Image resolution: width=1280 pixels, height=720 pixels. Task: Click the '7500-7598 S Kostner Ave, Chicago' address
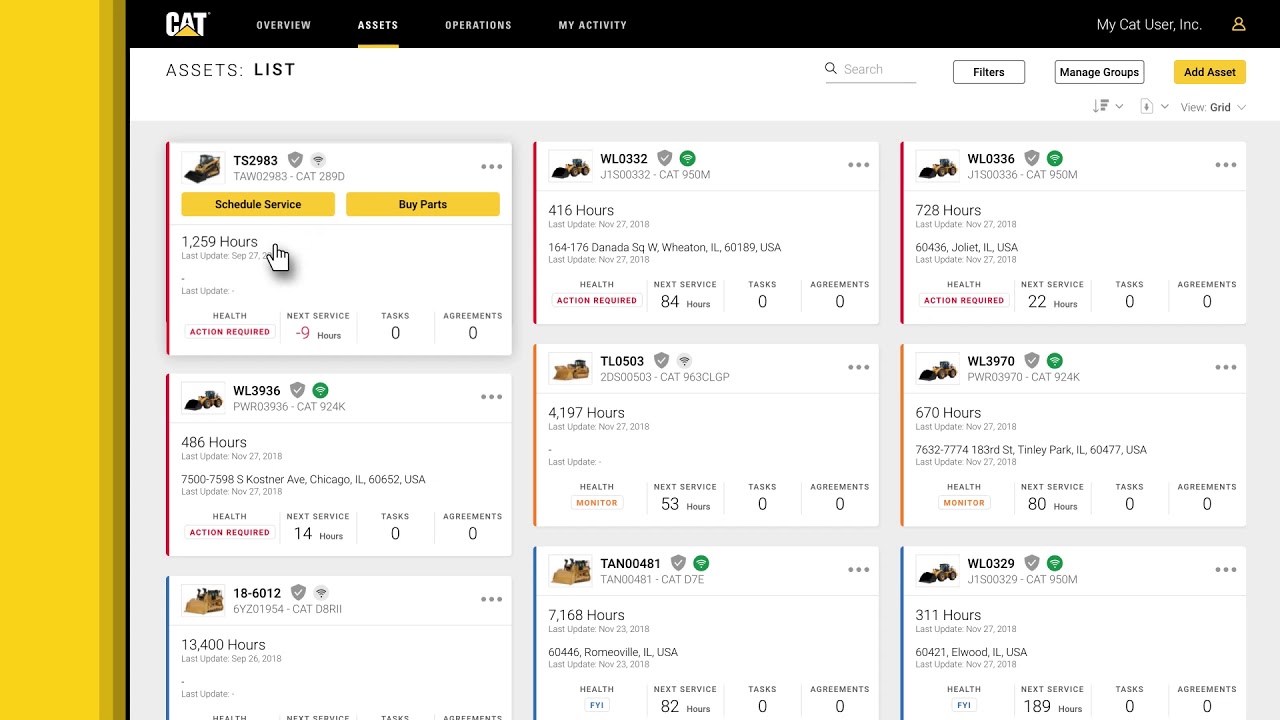pyautogui.click(x=303, y=479)
